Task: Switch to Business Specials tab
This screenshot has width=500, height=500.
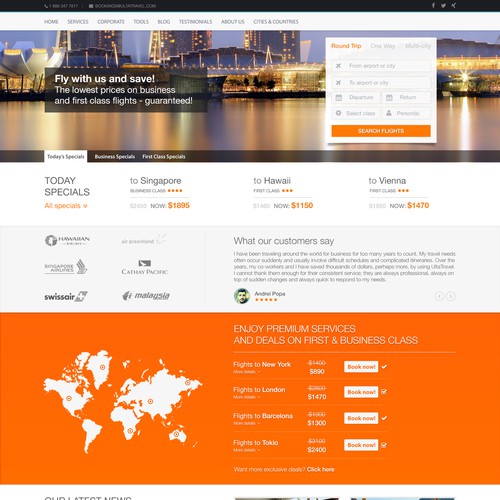Action: [115, 157]
